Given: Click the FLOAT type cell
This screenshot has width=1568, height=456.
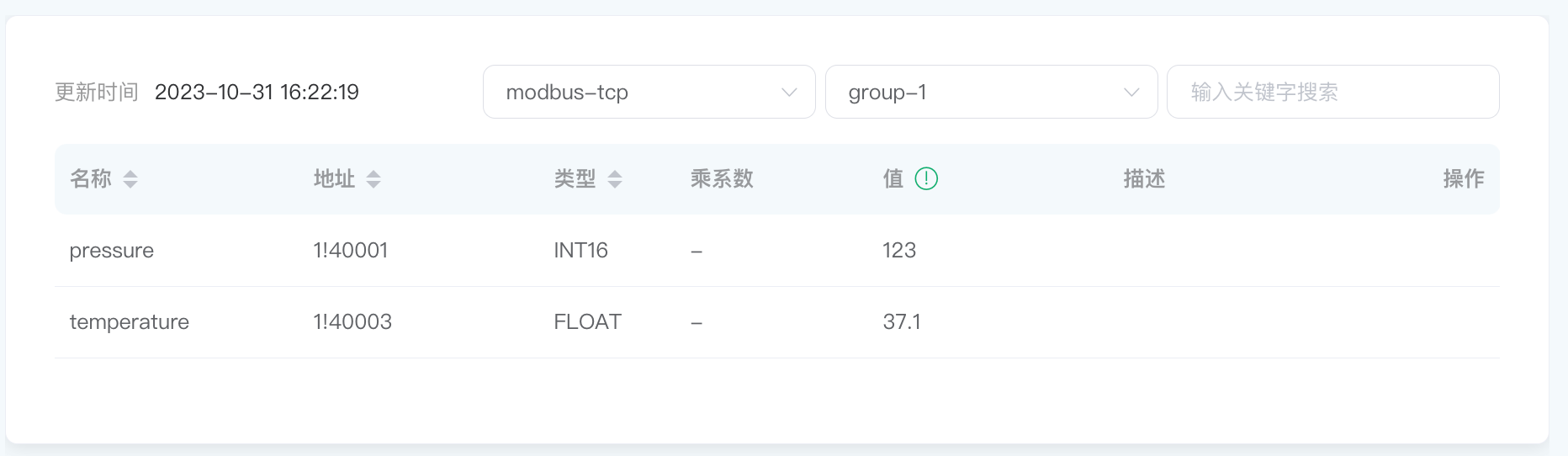Looking at the screenshot, I should tap(587, 322).
